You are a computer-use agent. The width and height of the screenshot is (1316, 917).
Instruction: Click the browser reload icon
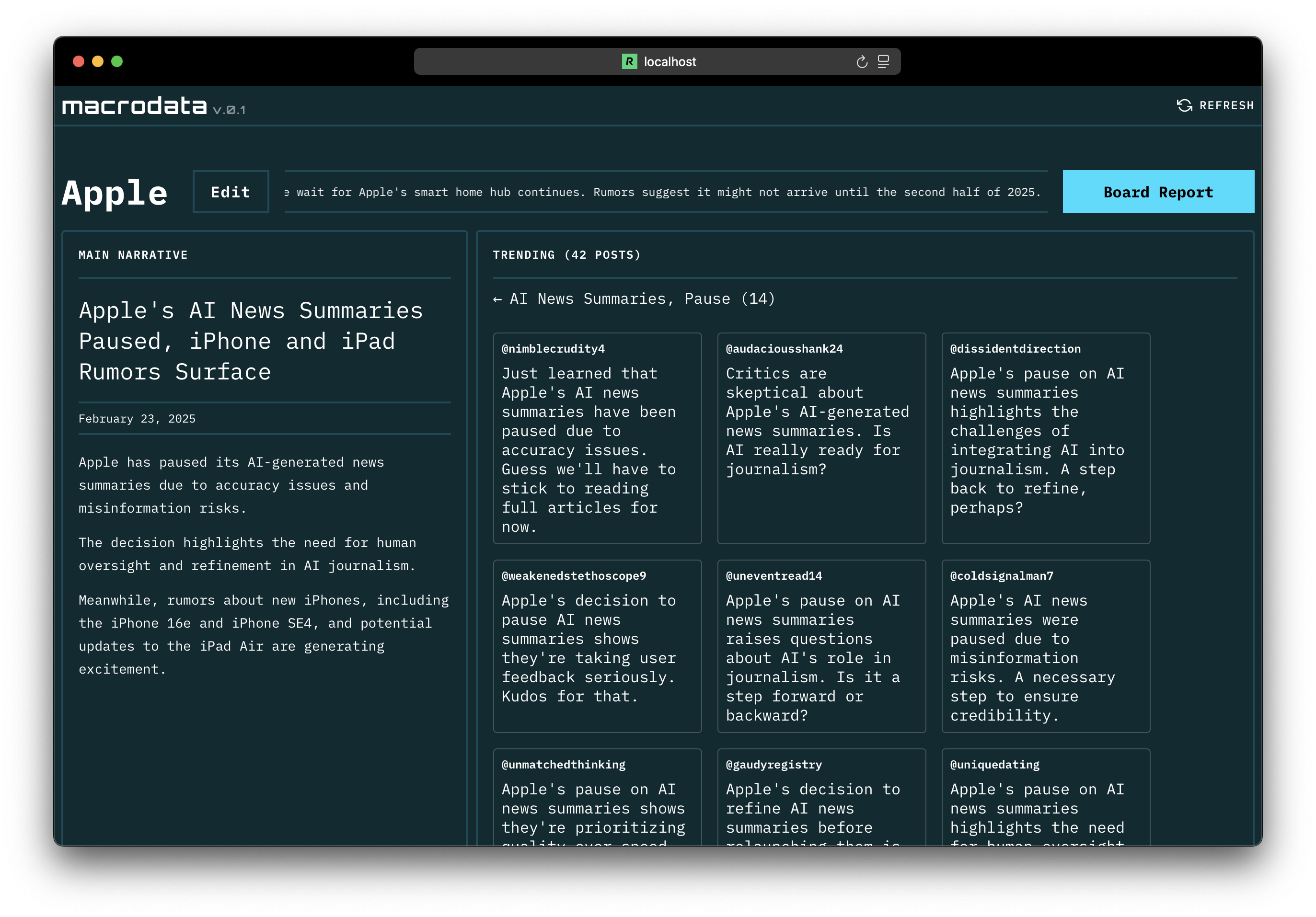[862, 62]
